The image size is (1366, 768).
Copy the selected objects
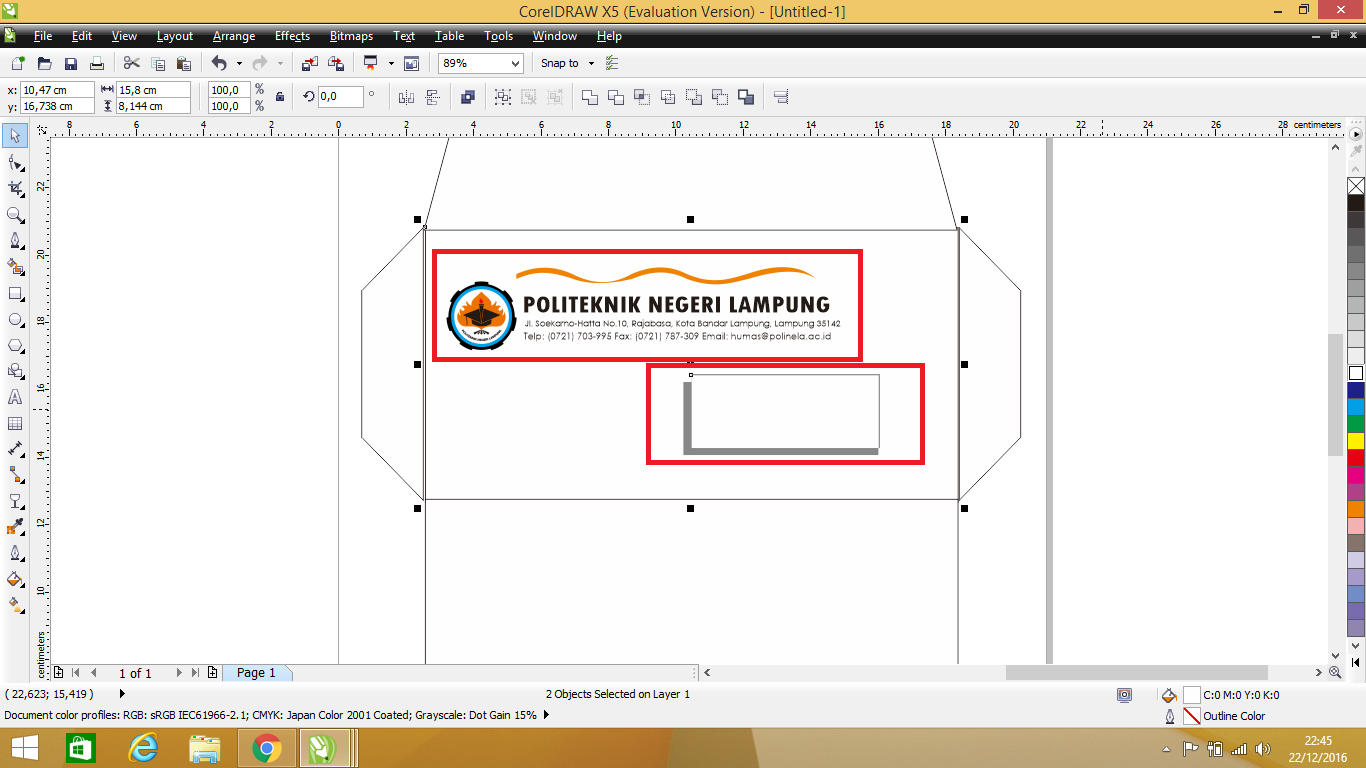pos(157,63)
